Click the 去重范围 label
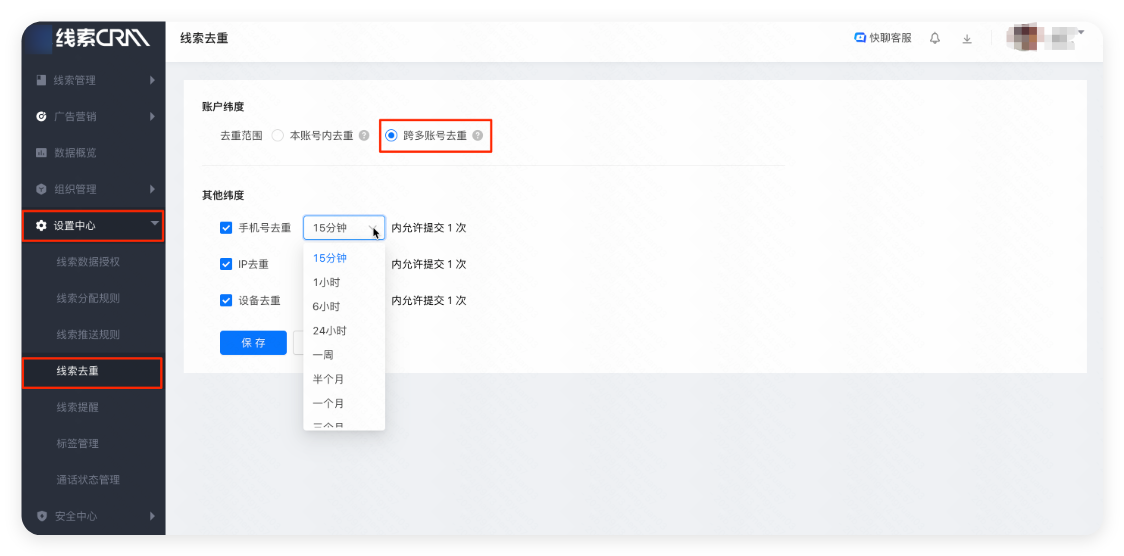This screenshot has height=556, width=1124. 242,135
